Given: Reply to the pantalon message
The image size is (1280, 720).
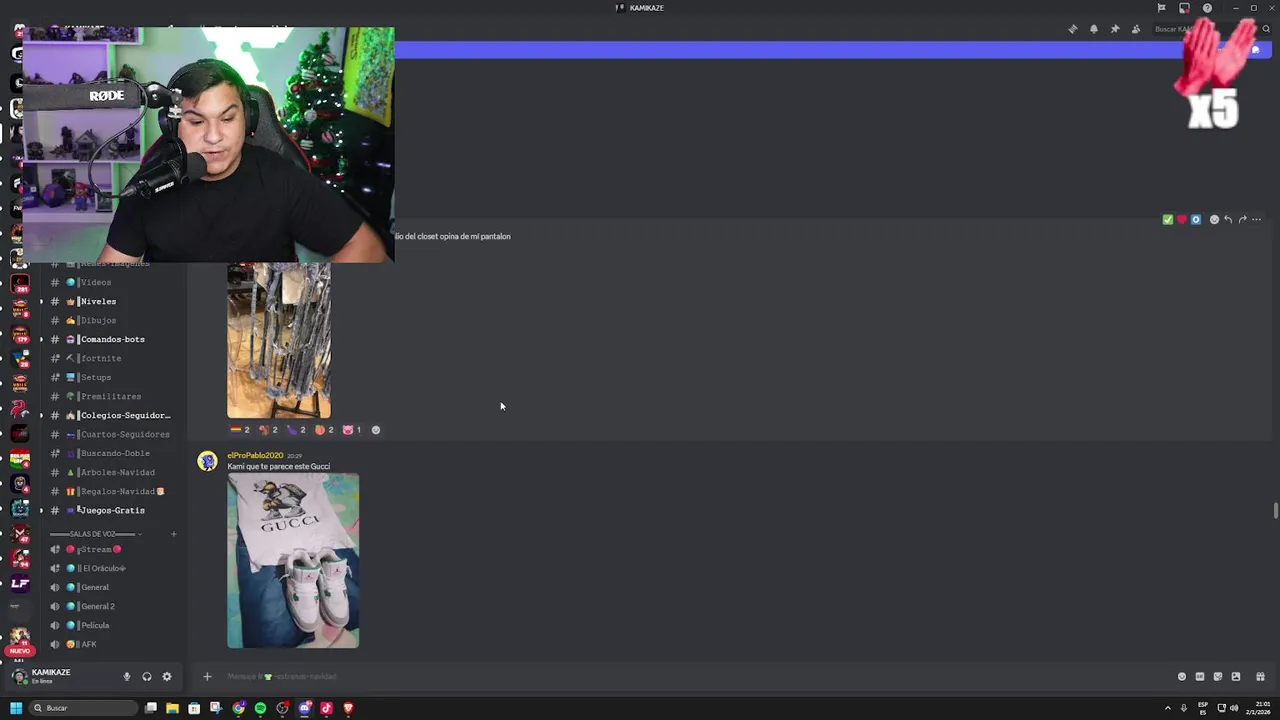Looking at the screenshot, I should [1228, 220].
